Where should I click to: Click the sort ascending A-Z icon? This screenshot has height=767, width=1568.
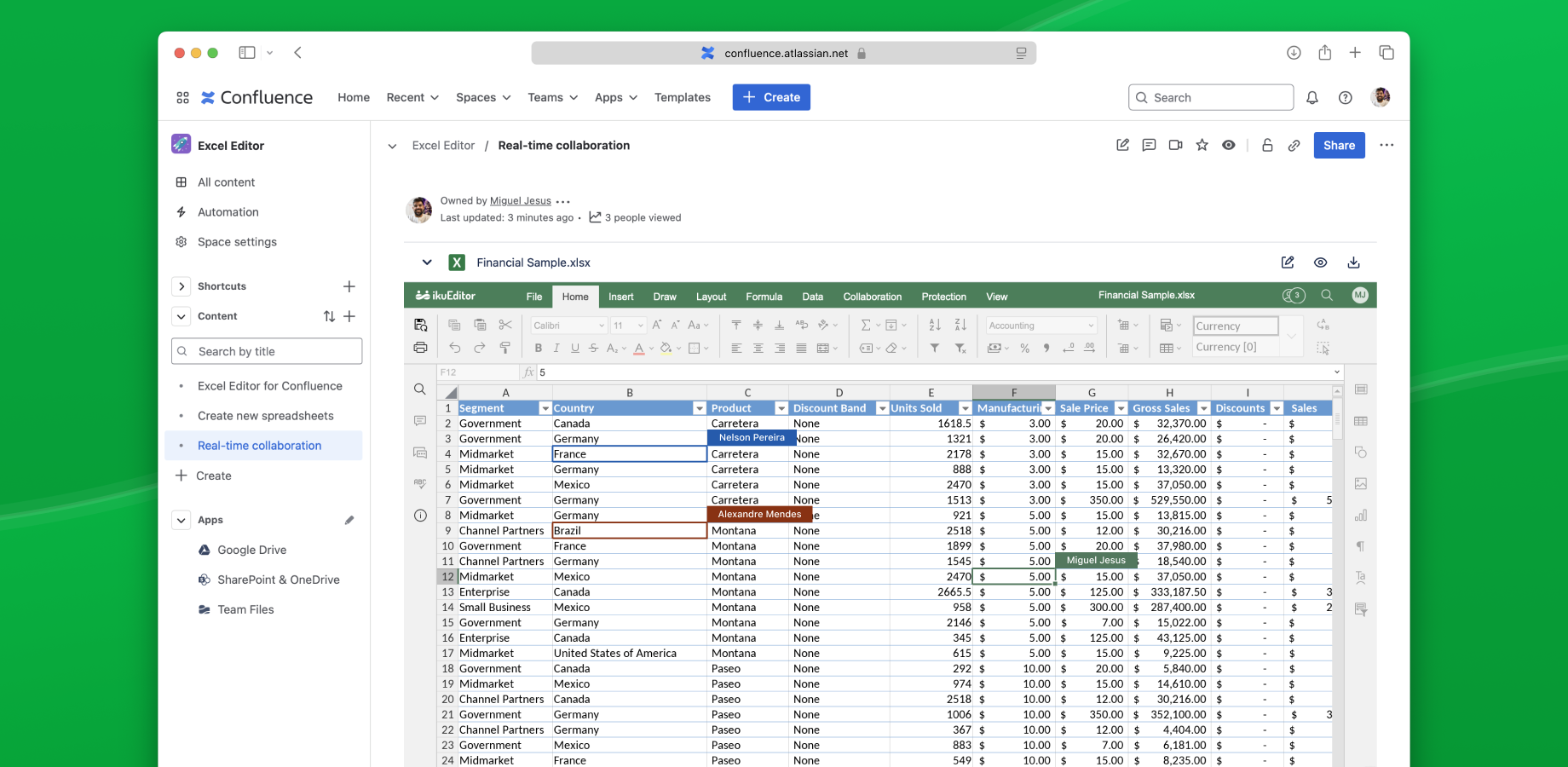pyautogui.click(x=935, y=325)
